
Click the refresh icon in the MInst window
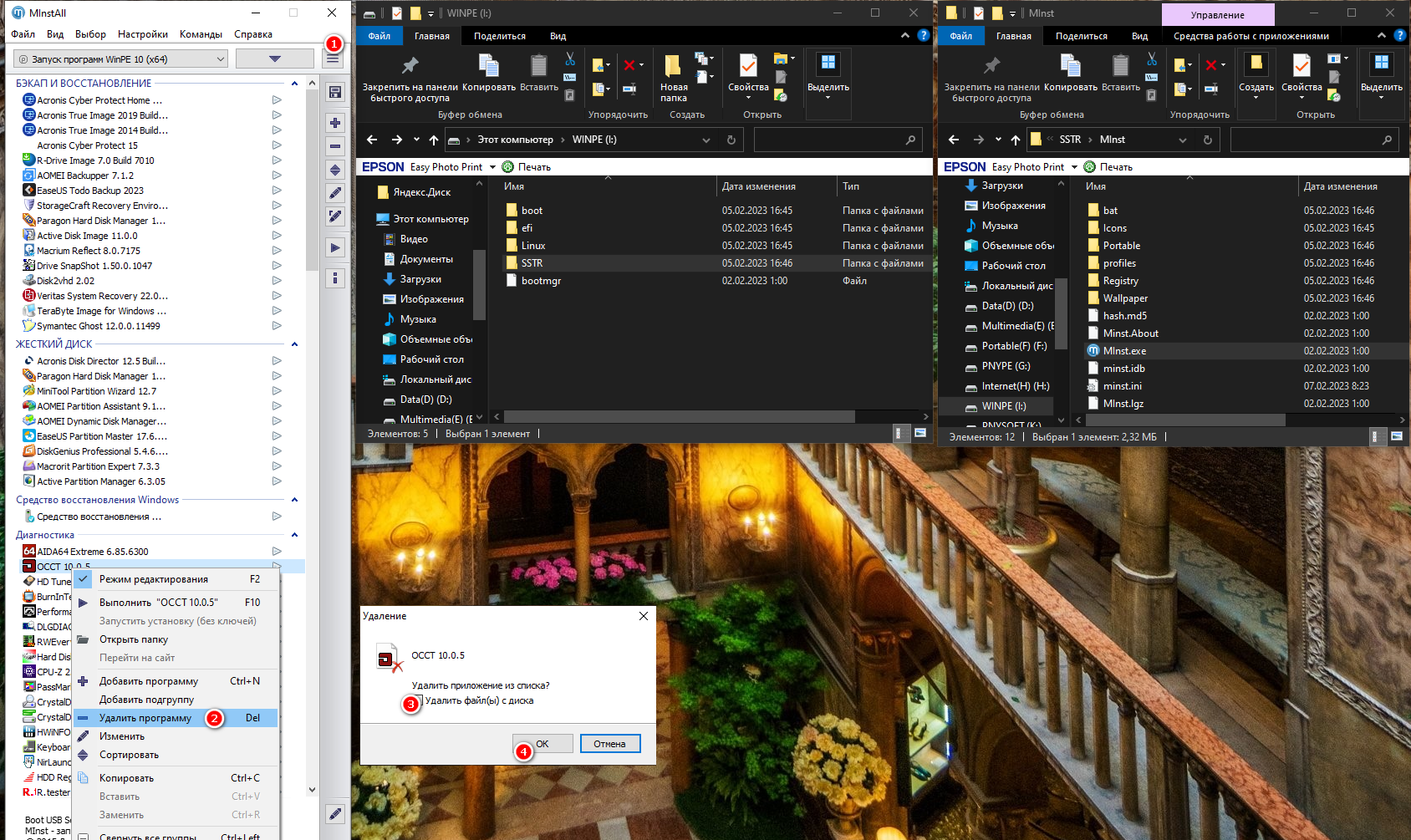(x=1207, y=140)
